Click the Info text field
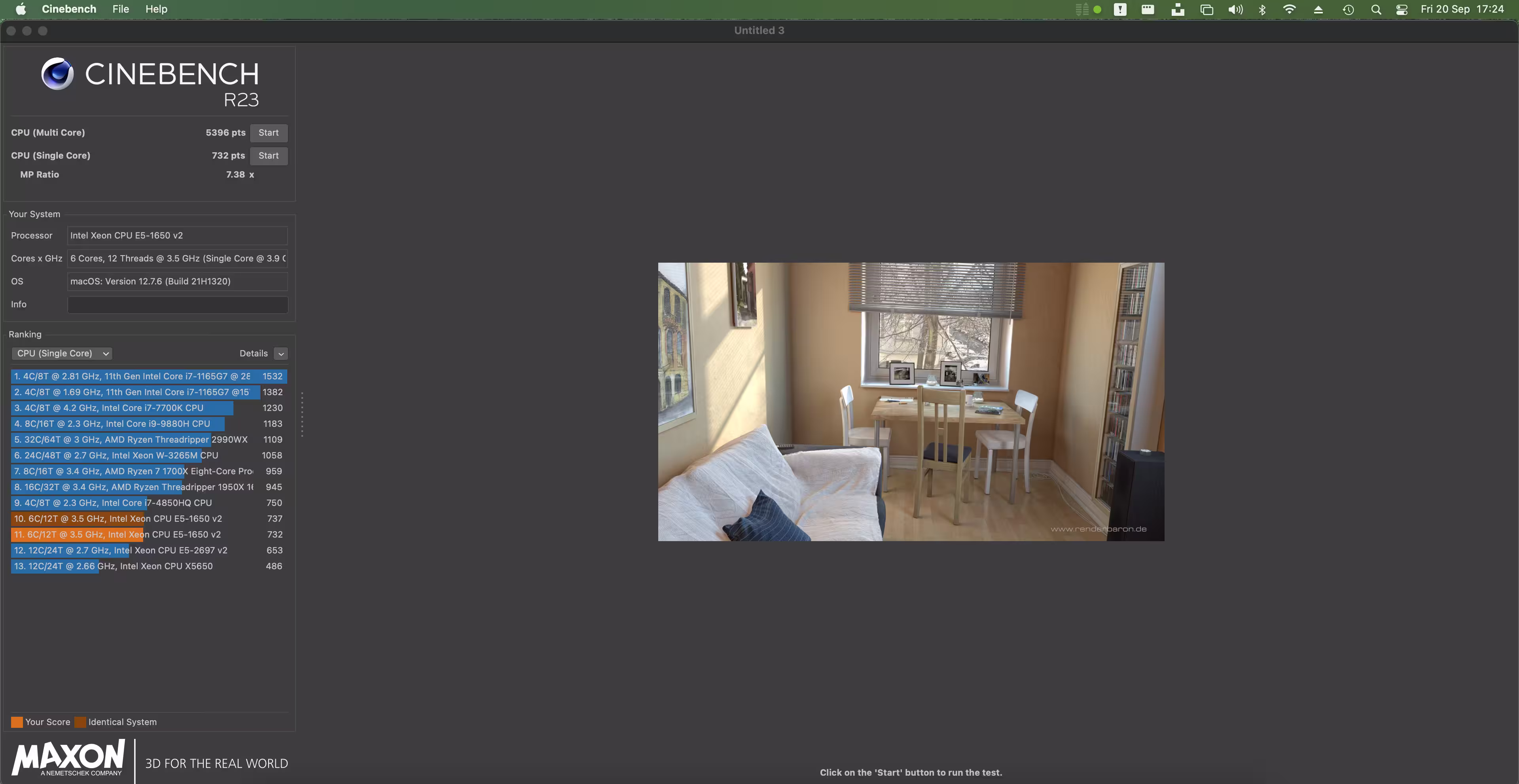 (x=178, y=304)
